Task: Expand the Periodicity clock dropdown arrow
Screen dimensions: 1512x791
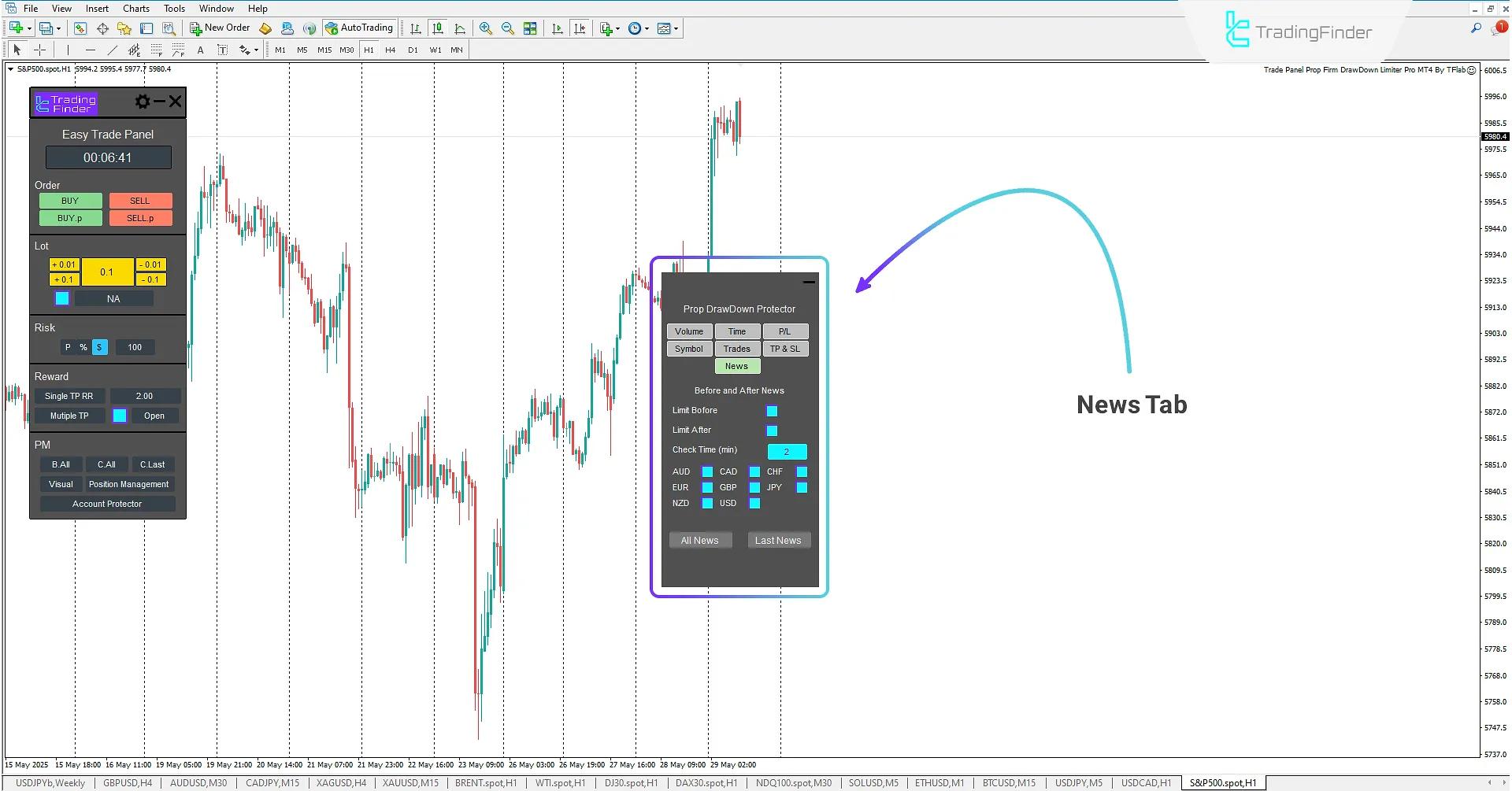Action: coord(647,28)
